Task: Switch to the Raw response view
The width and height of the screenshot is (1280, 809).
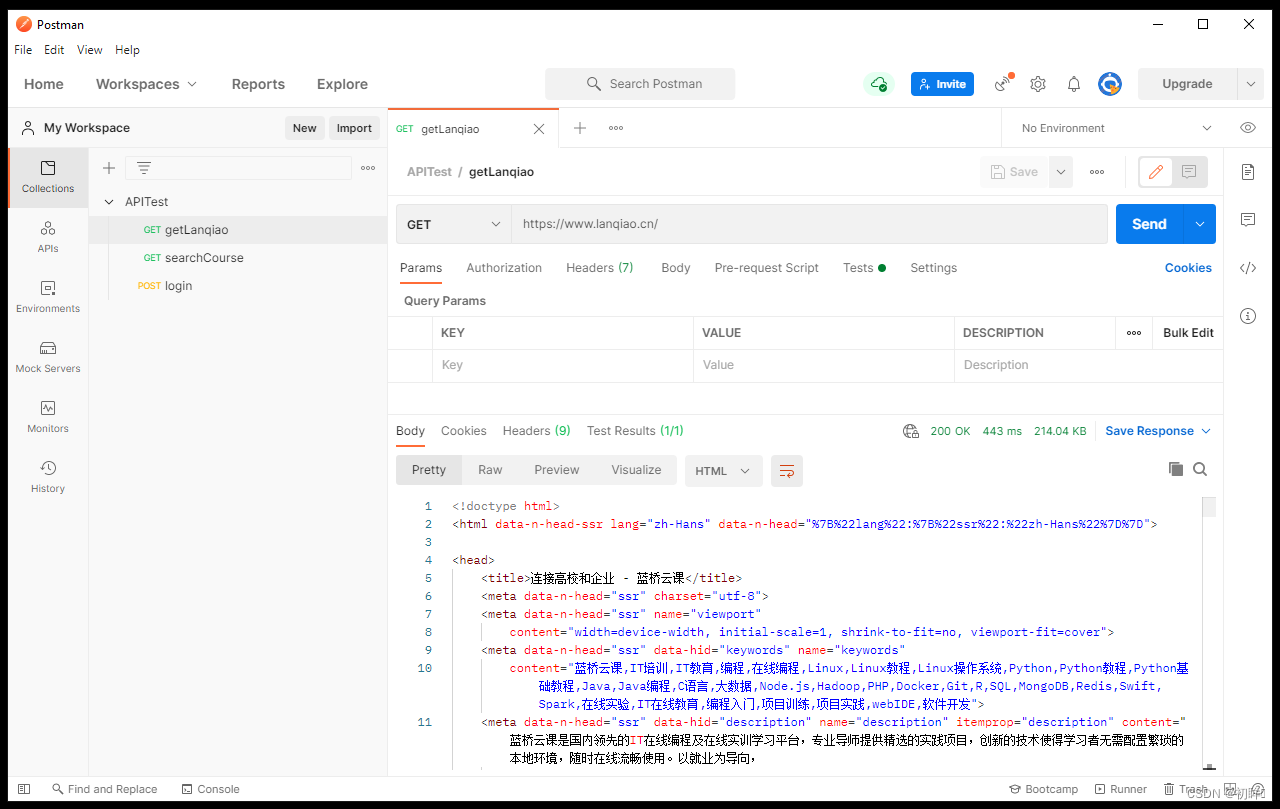Action: coord(490,470)
